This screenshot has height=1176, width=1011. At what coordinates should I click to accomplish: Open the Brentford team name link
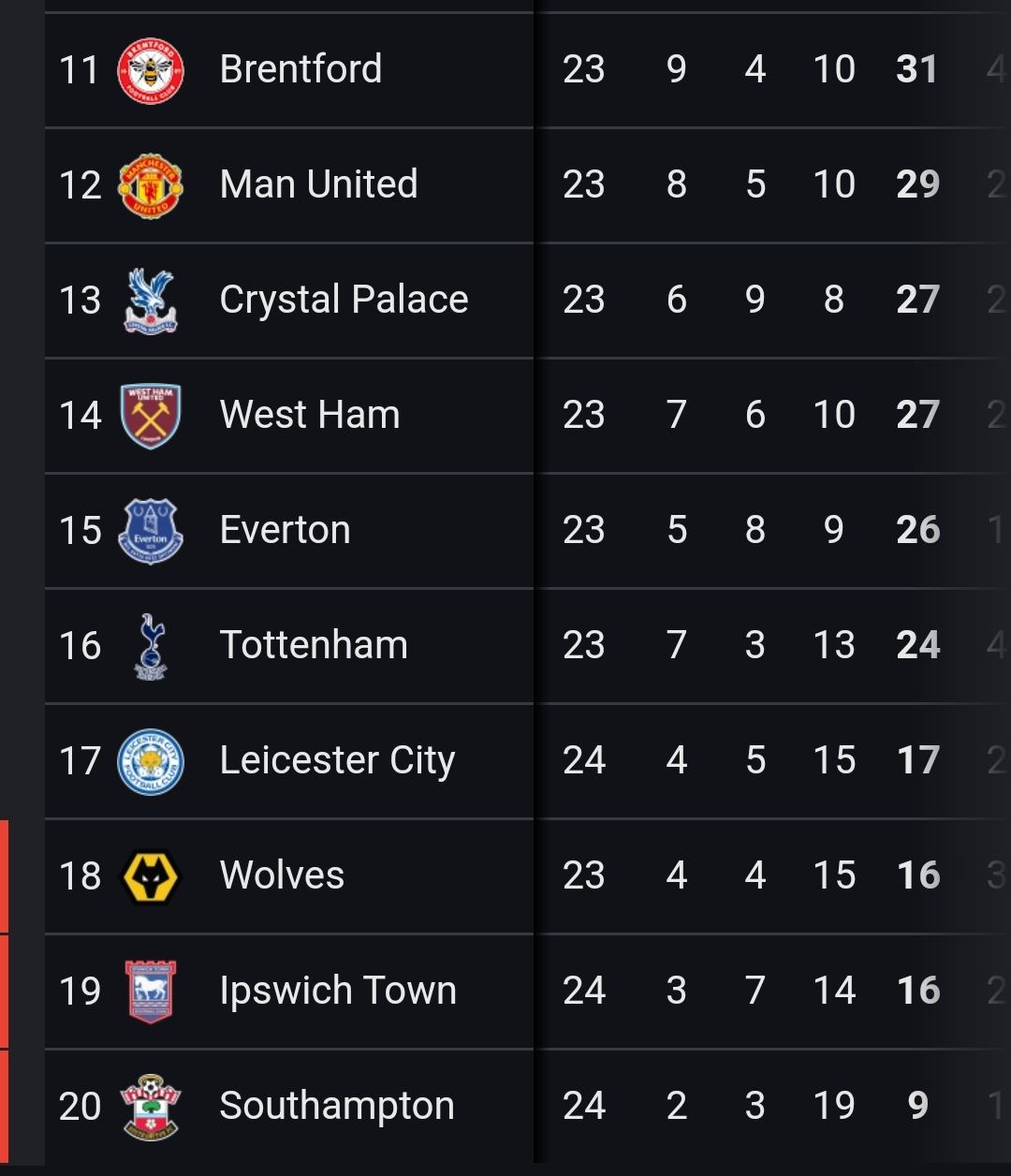300,69
